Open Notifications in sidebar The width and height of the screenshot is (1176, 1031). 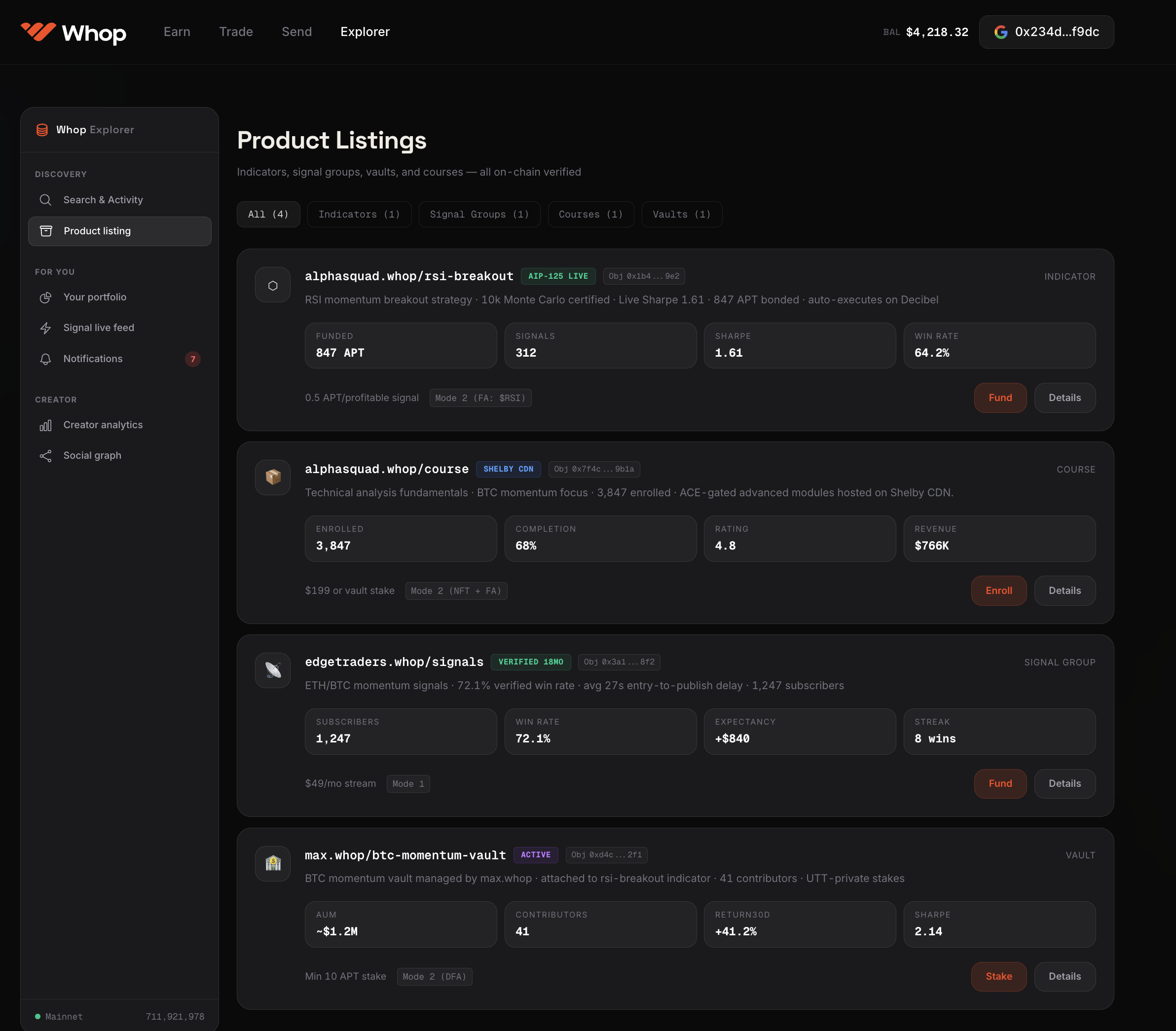pyautogui.click(x=120, y=359)
